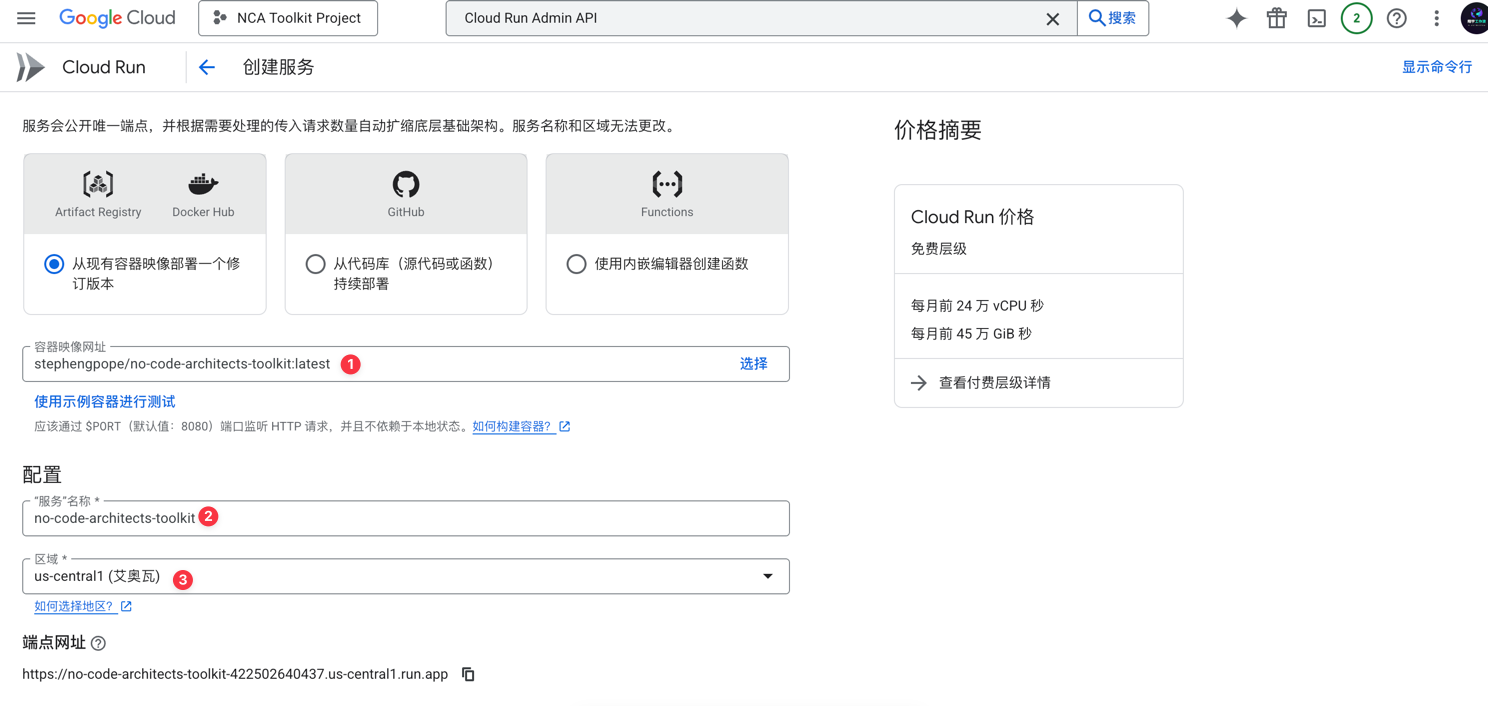
Task: Open the free trial gift icon
Action: click(1276, 17)
